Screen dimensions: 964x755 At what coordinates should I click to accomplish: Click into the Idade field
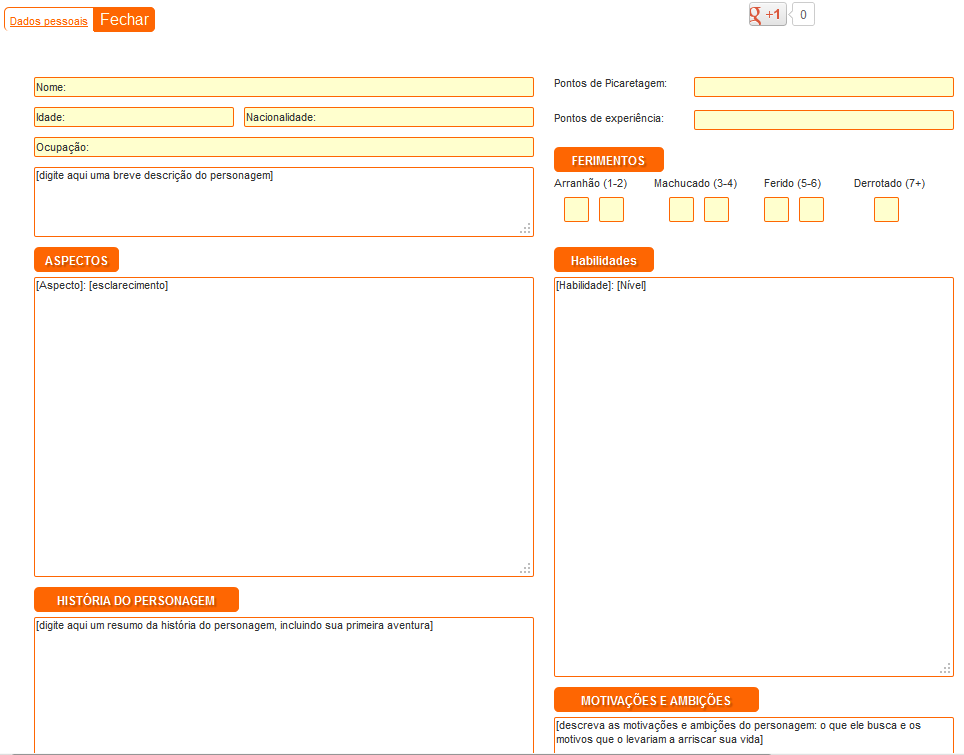pos(134,117)
